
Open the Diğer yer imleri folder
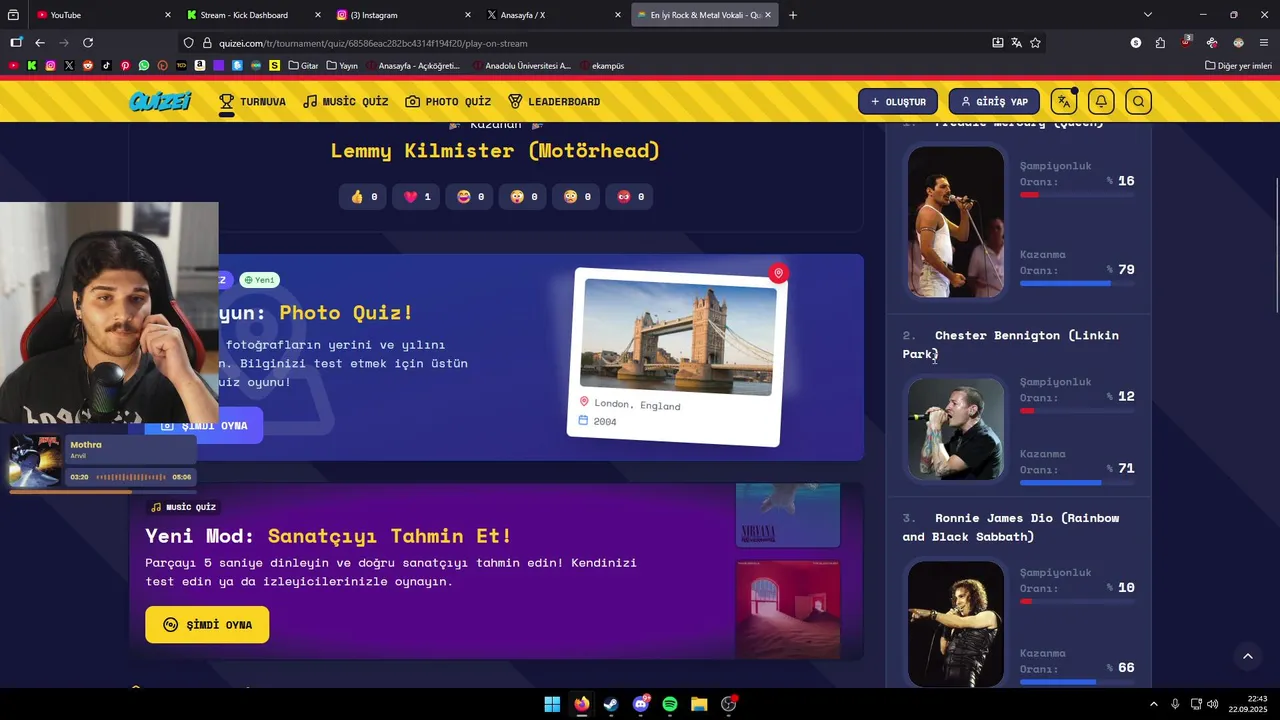1237,66
